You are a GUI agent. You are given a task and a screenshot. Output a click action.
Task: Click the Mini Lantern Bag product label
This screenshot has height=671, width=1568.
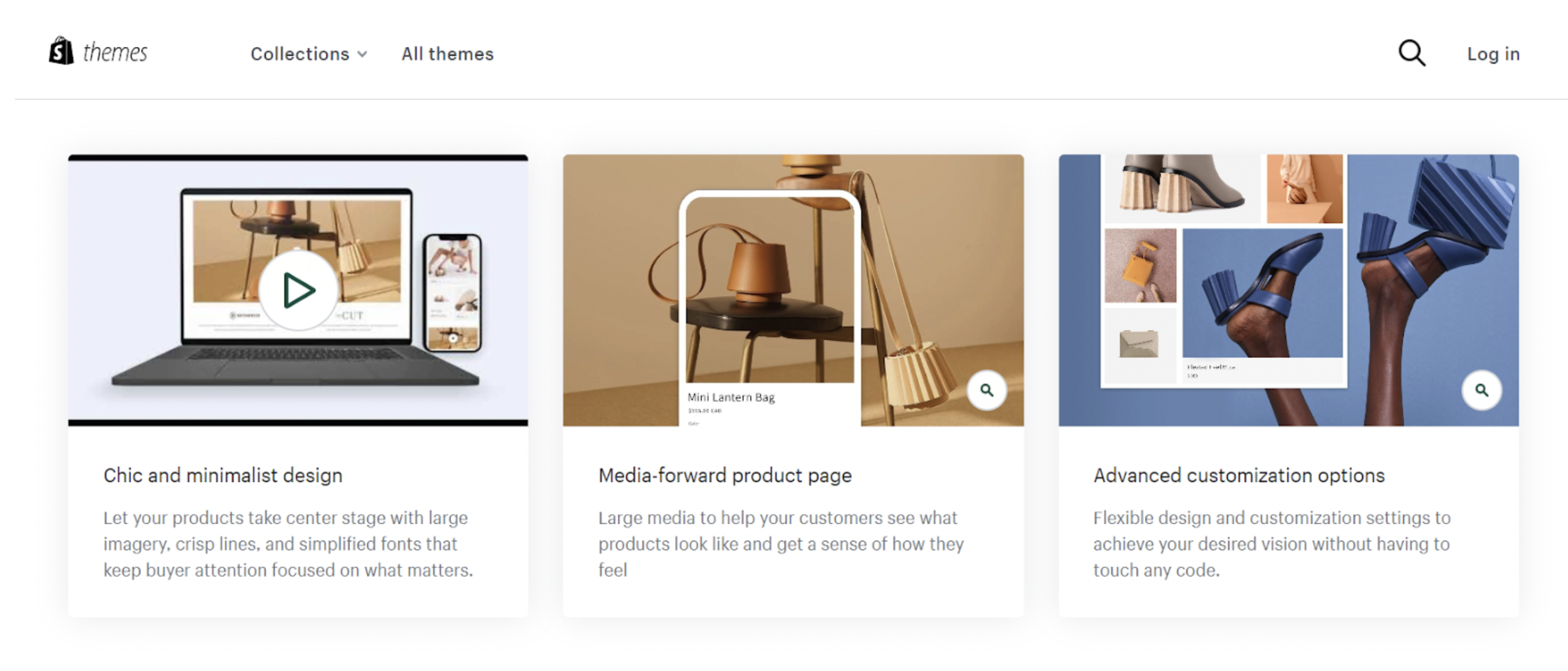pos(731,397)
